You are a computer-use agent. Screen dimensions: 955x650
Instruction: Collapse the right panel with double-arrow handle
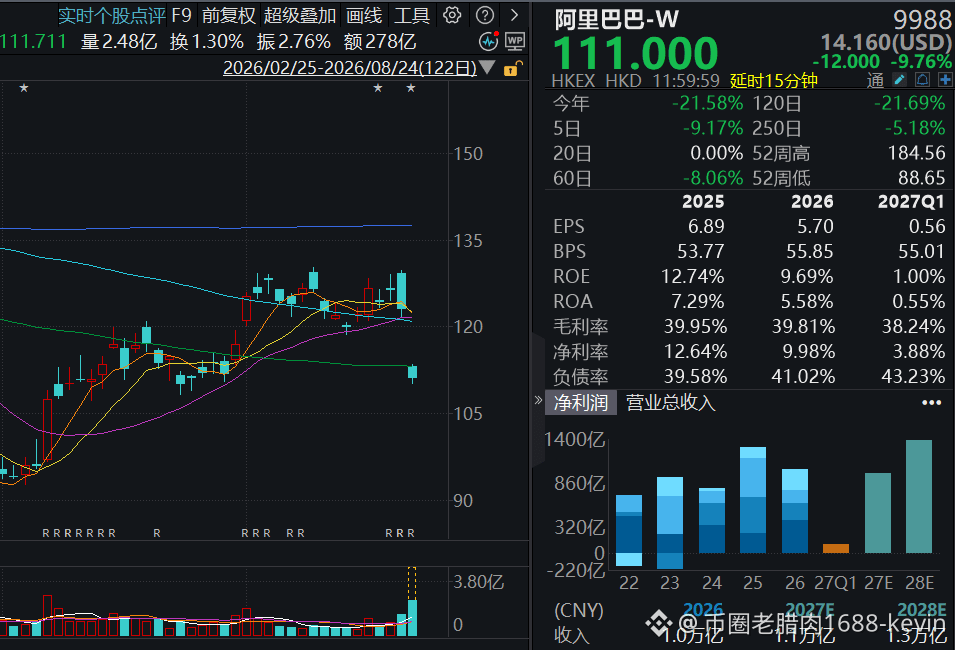(x=538, y=400)
